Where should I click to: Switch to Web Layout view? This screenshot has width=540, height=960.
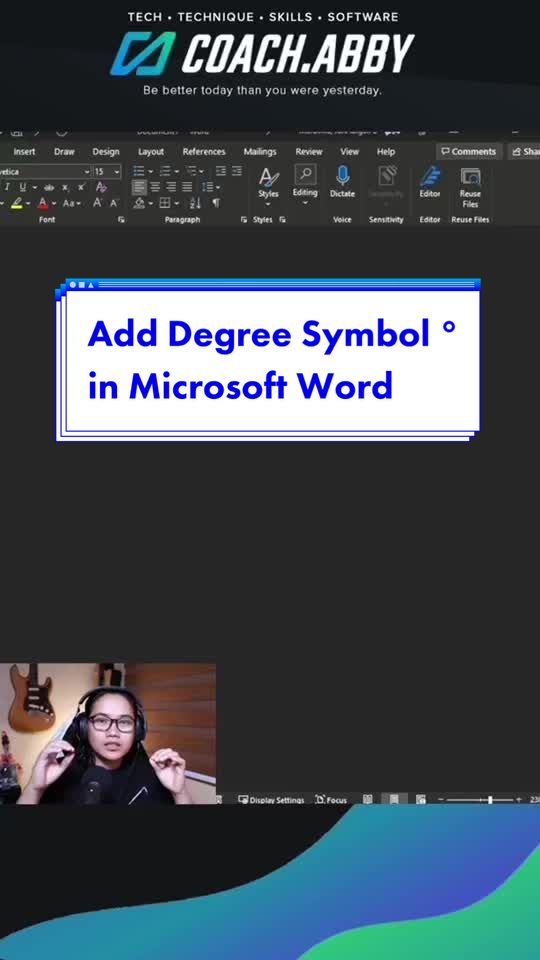tap(421, 799)
